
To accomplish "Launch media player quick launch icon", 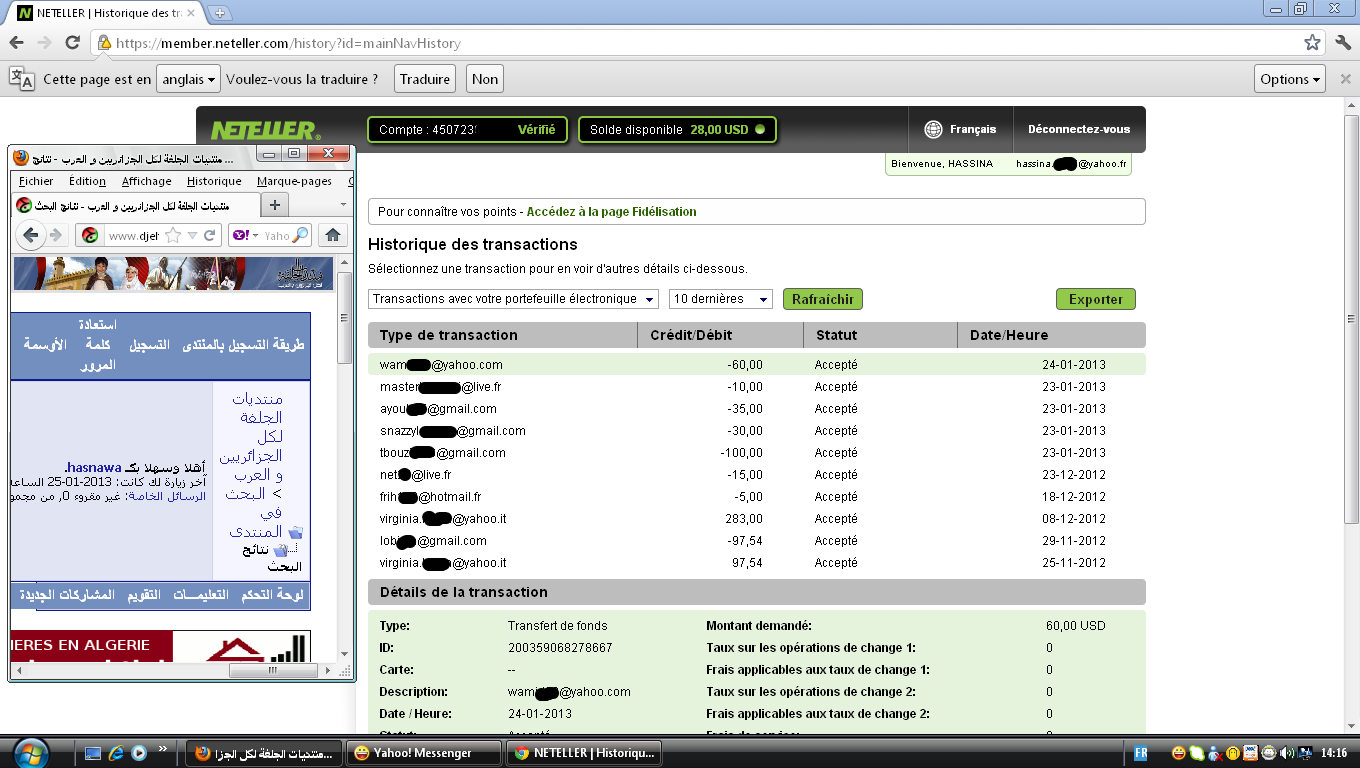I will (139, 753).
